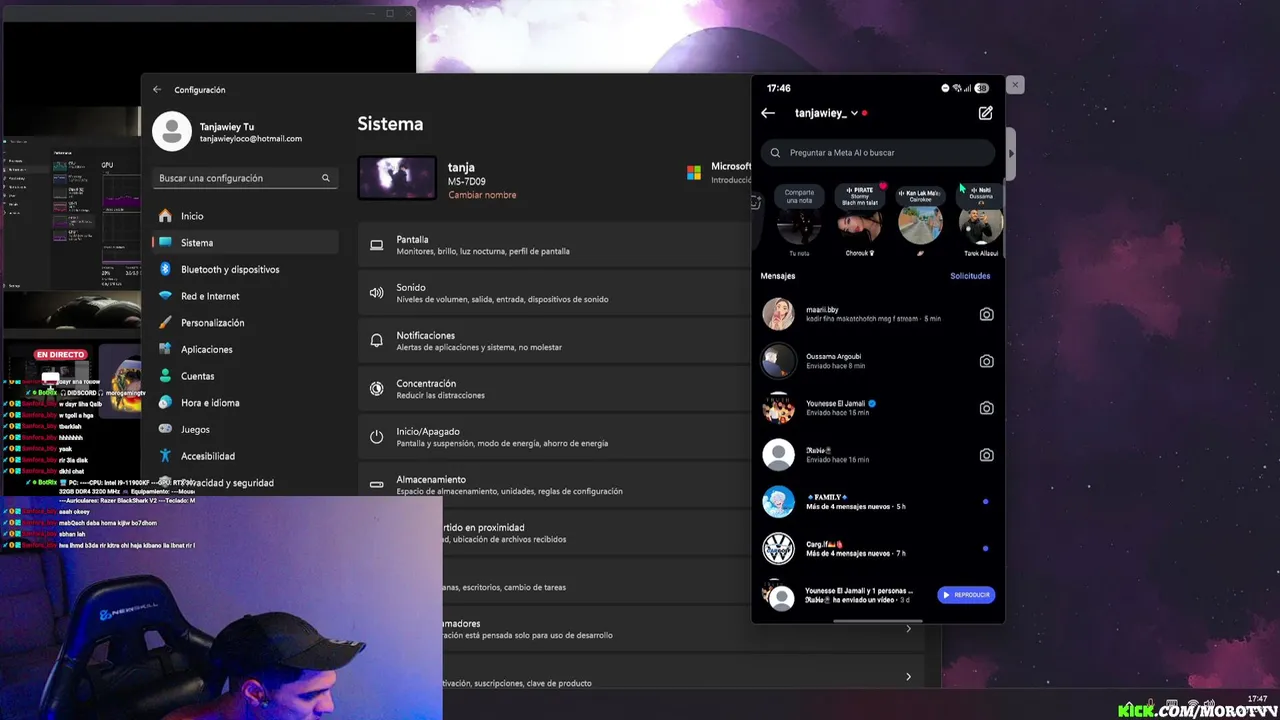
Task: Open Aplicaciones settings
Action: coord(245,349)
